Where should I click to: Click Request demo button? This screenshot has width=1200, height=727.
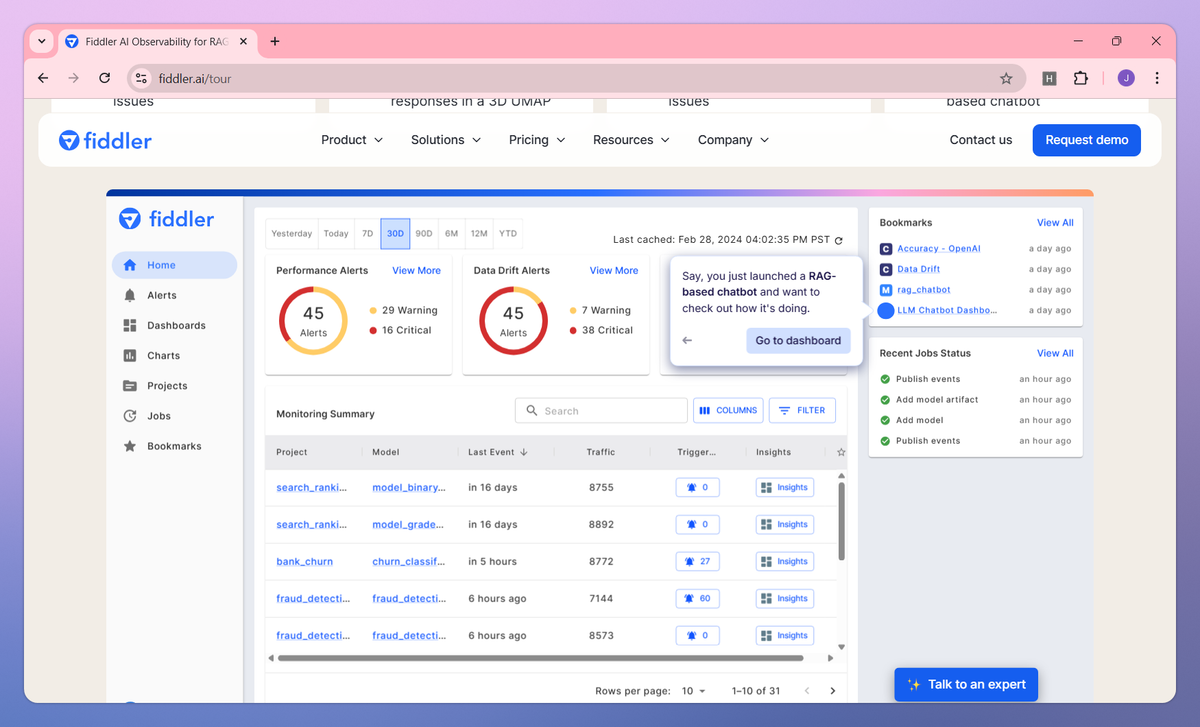click(x=1086, y=140)
